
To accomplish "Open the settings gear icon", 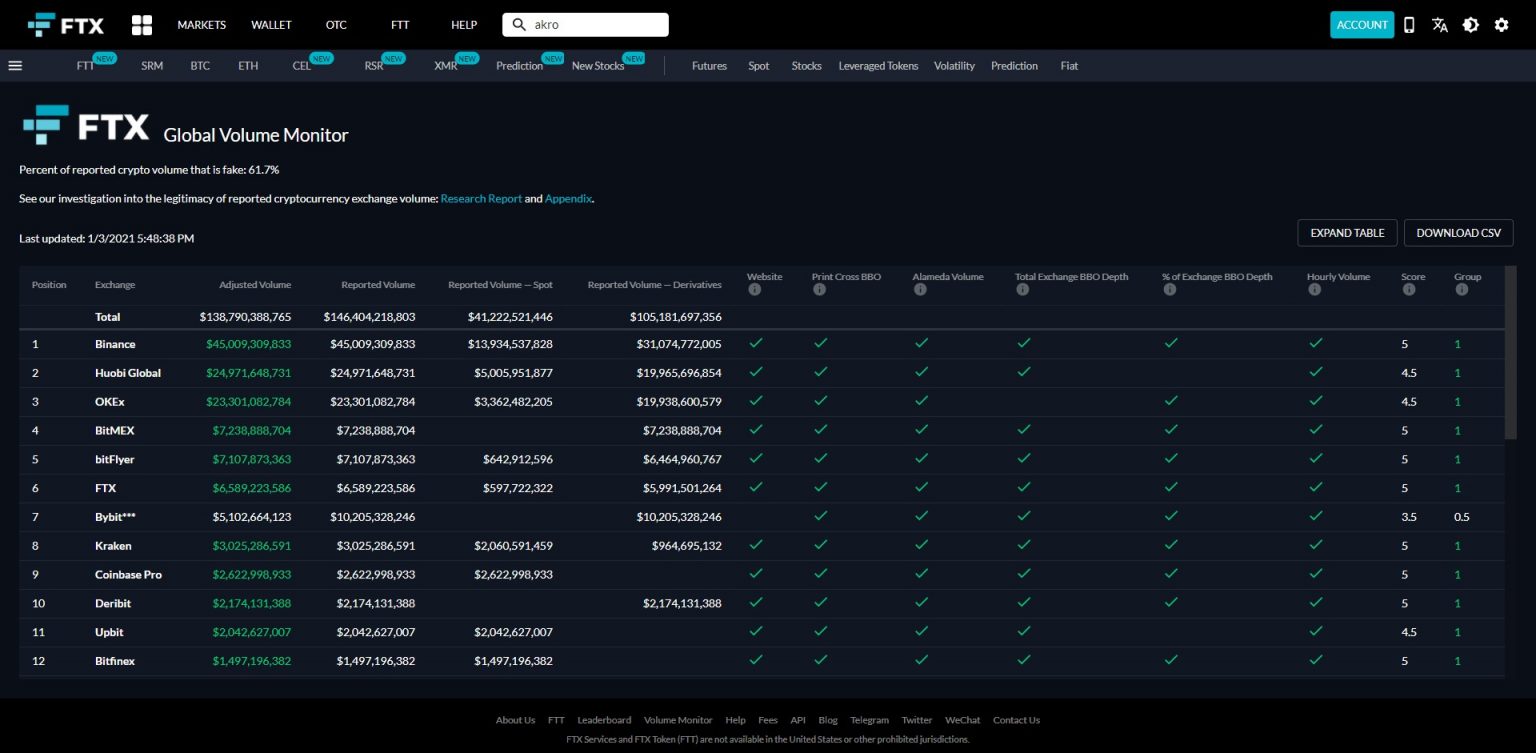I will [x=1501, y=25].
